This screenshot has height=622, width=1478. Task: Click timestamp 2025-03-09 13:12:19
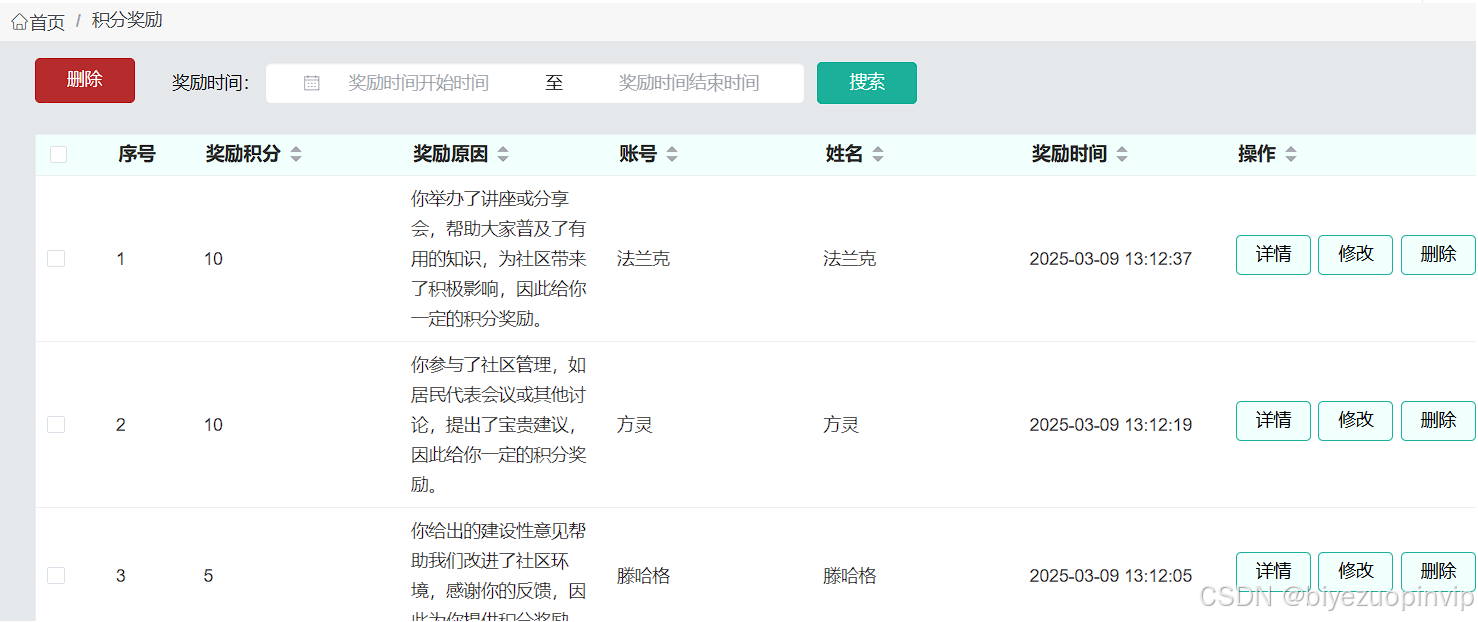(x=1111, y=425)
